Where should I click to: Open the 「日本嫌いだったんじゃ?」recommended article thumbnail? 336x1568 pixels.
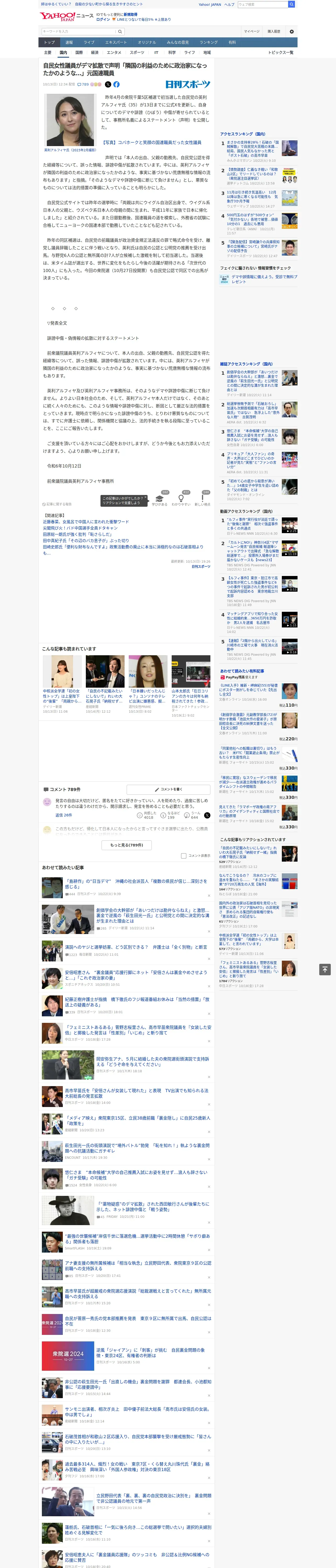point(148,671)
